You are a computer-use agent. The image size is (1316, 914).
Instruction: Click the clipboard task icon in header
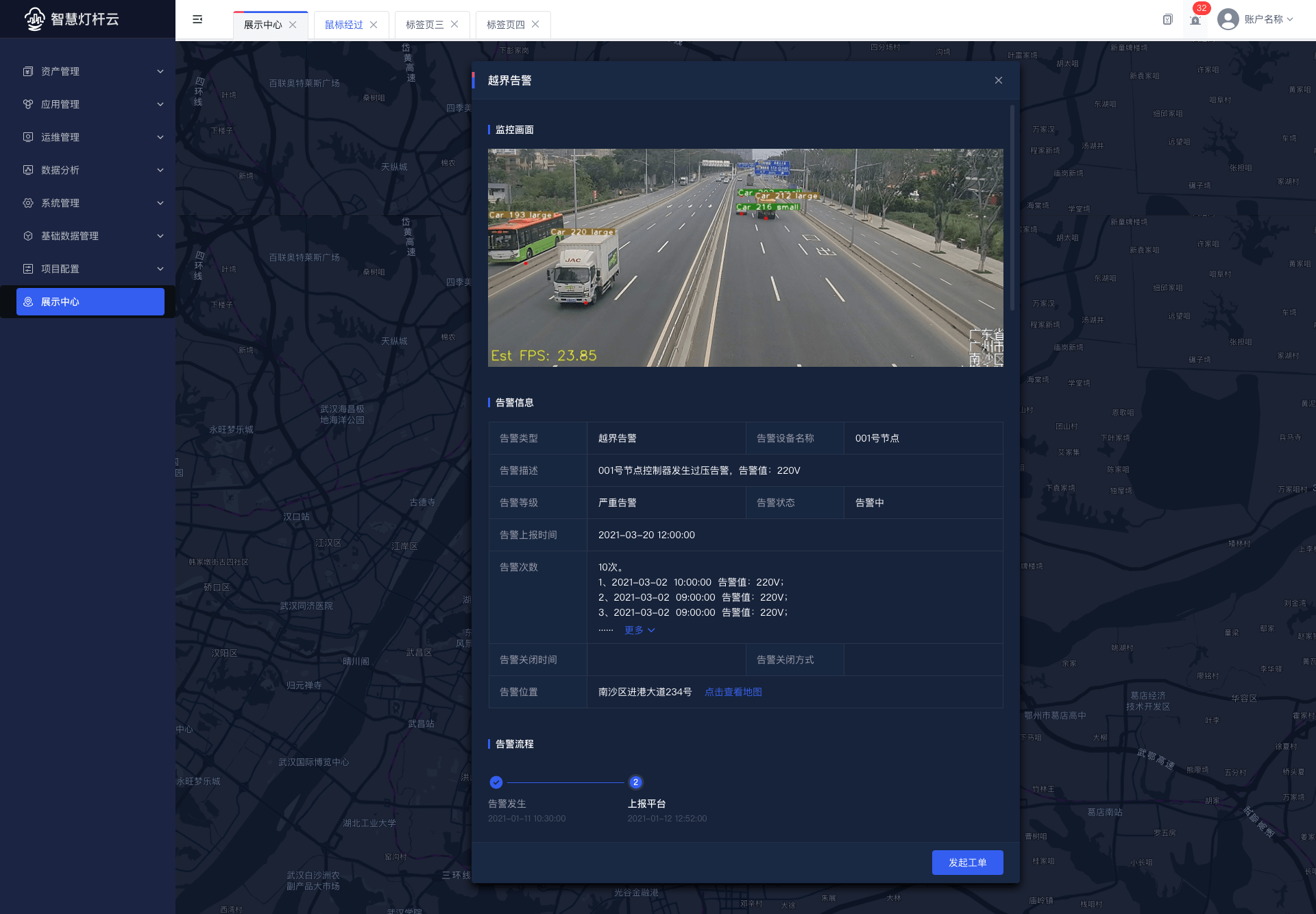(x=1168, y=19)
